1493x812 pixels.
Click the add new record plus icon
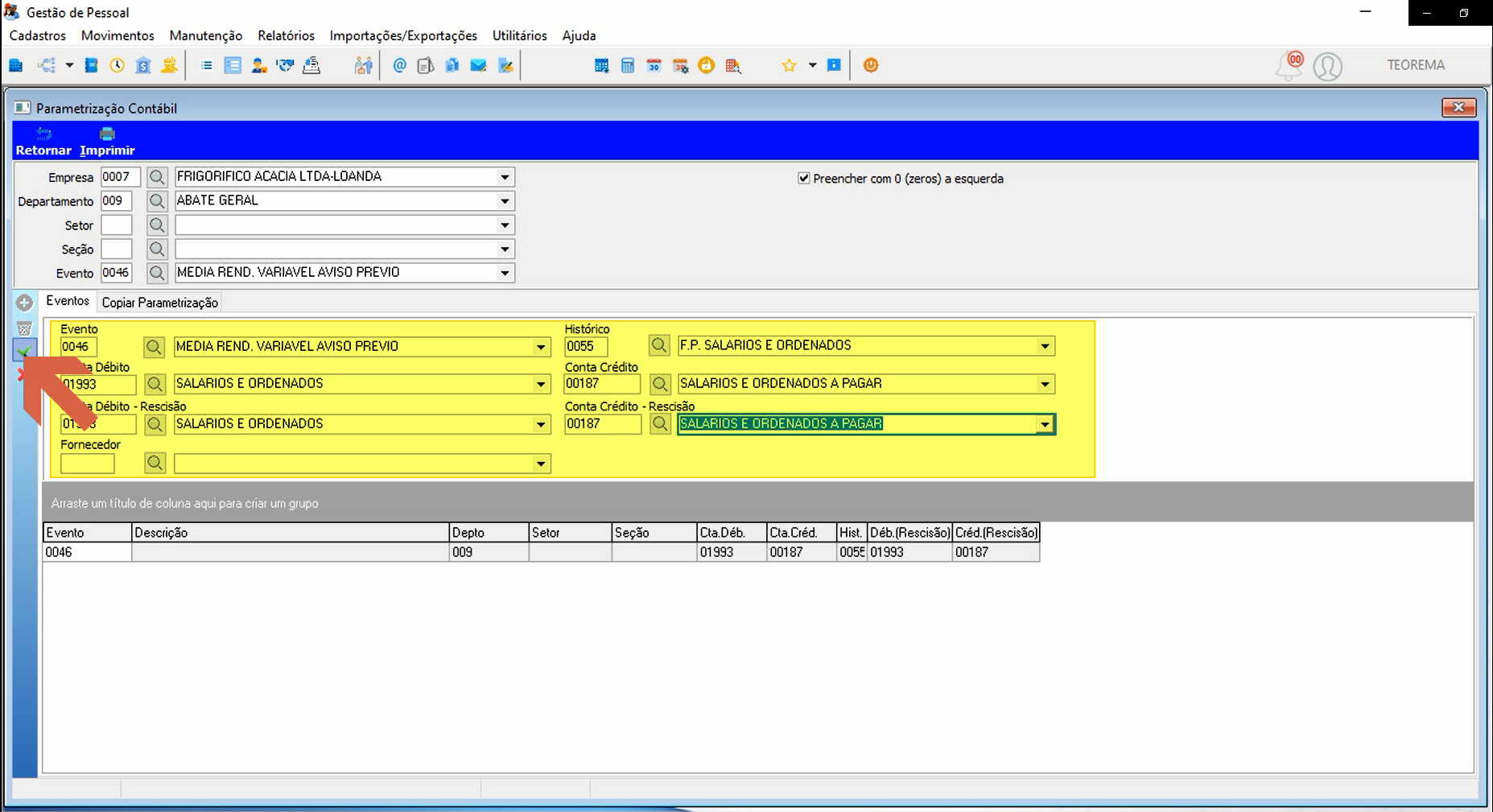(24, 303)
